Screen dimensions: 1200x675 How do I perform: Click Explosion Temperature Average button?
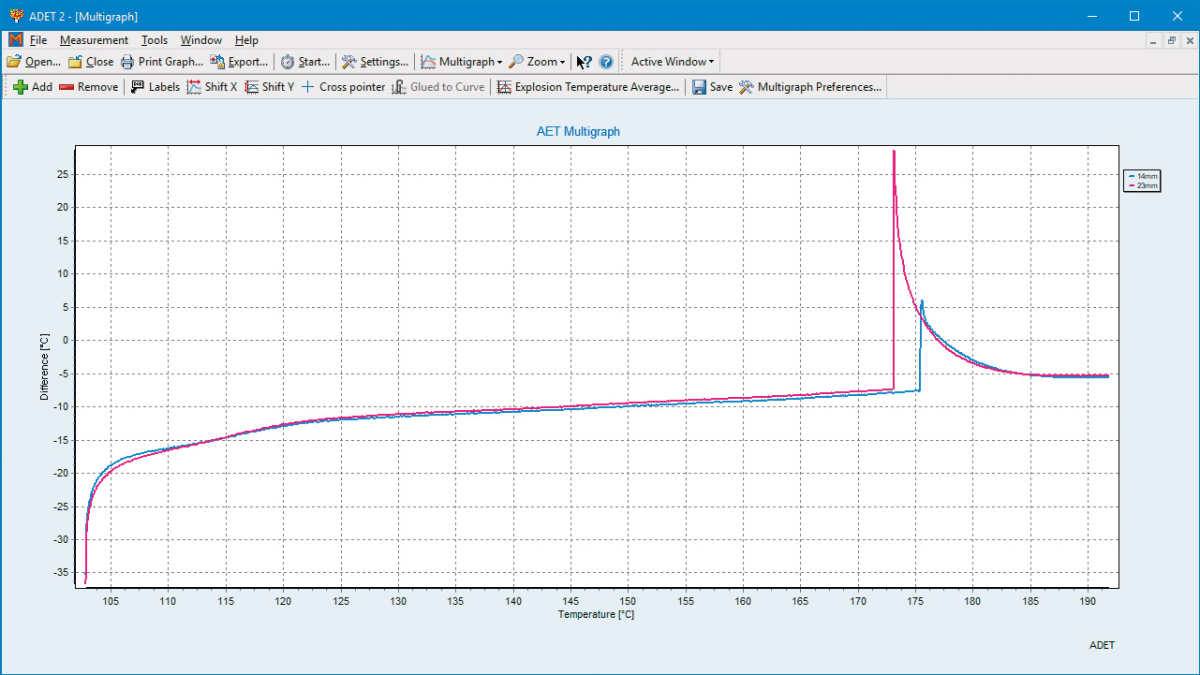589,87
